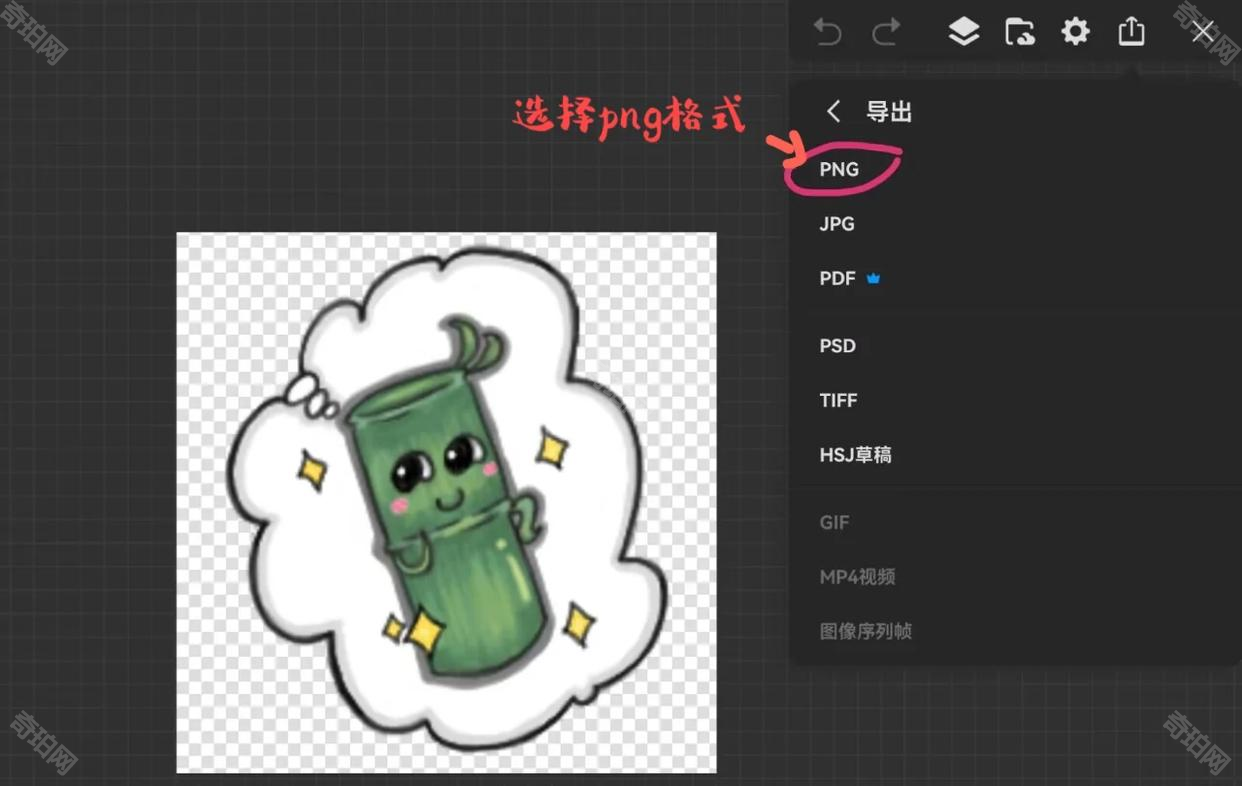Click the 导出 panel title
The width and height of the screenshot is (1242, 786).
click(889, 112)
